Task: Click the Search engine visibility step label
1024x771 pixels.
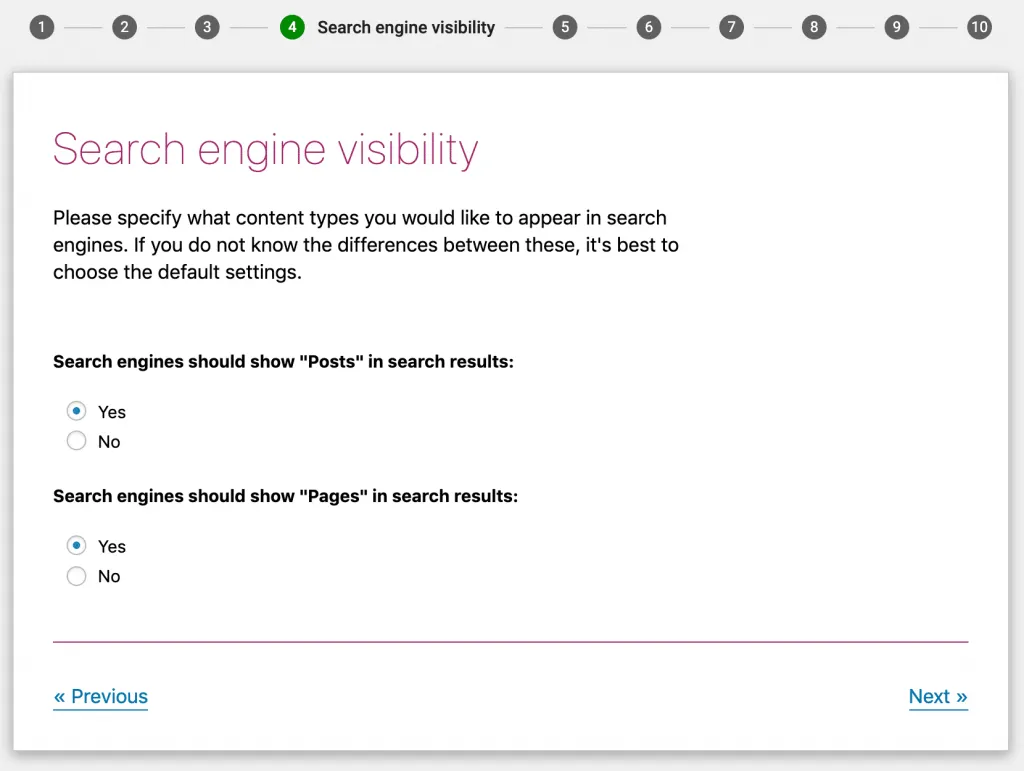Action: pyautogui.click(x=406, y=27)
